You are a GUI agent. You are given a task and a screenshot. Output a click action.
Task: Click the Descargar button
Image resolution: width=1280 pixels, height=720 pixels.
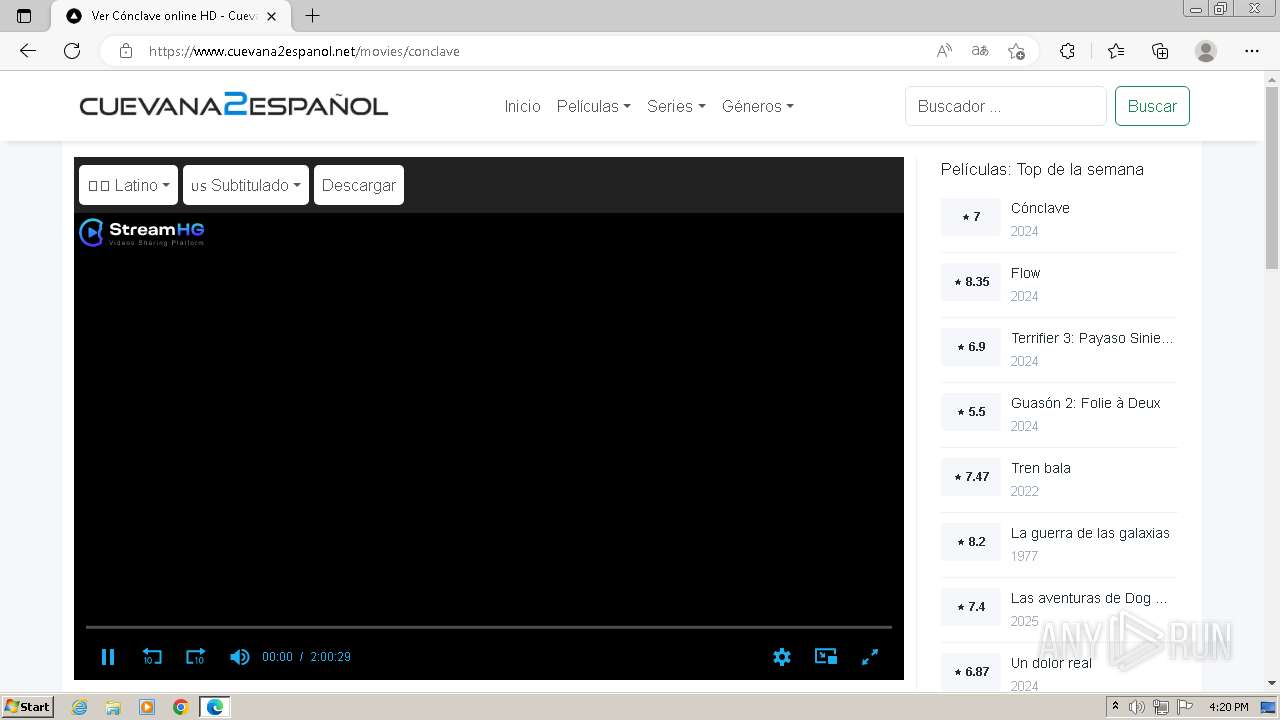click(359, 185)
